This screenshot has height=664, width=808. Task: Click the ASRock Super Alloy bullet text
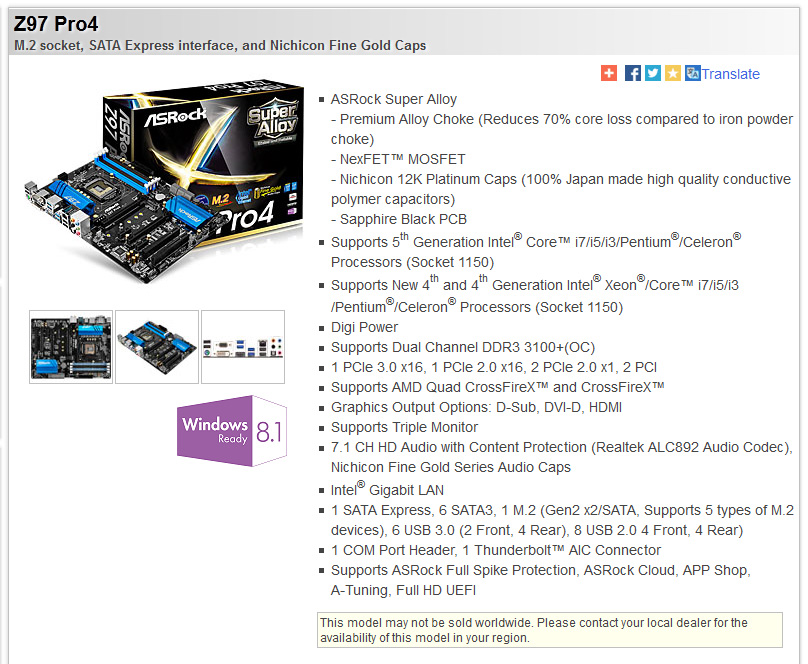click(x=394, y=99)
